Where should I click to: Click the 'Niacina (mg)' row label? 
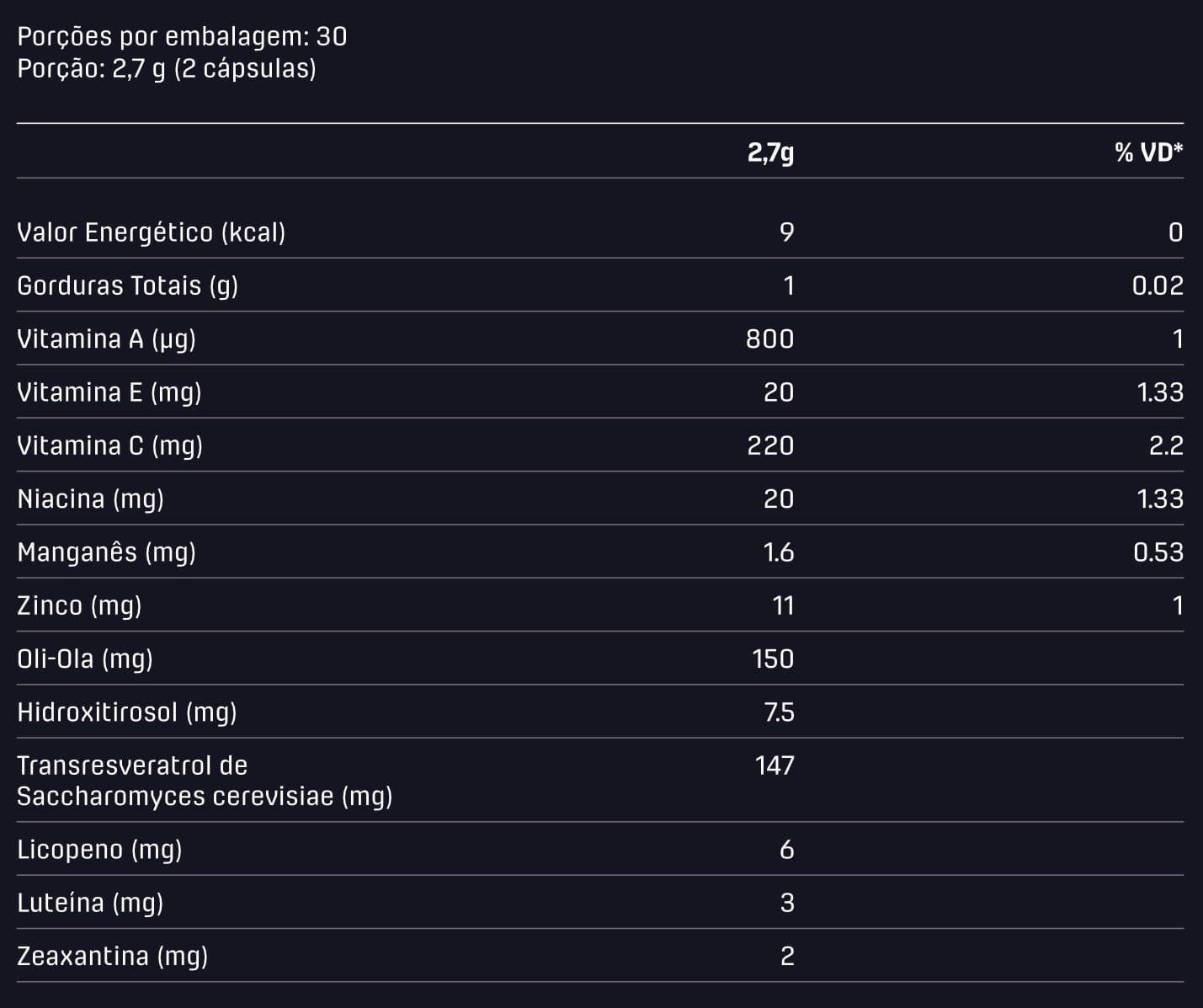coord(91,499)
